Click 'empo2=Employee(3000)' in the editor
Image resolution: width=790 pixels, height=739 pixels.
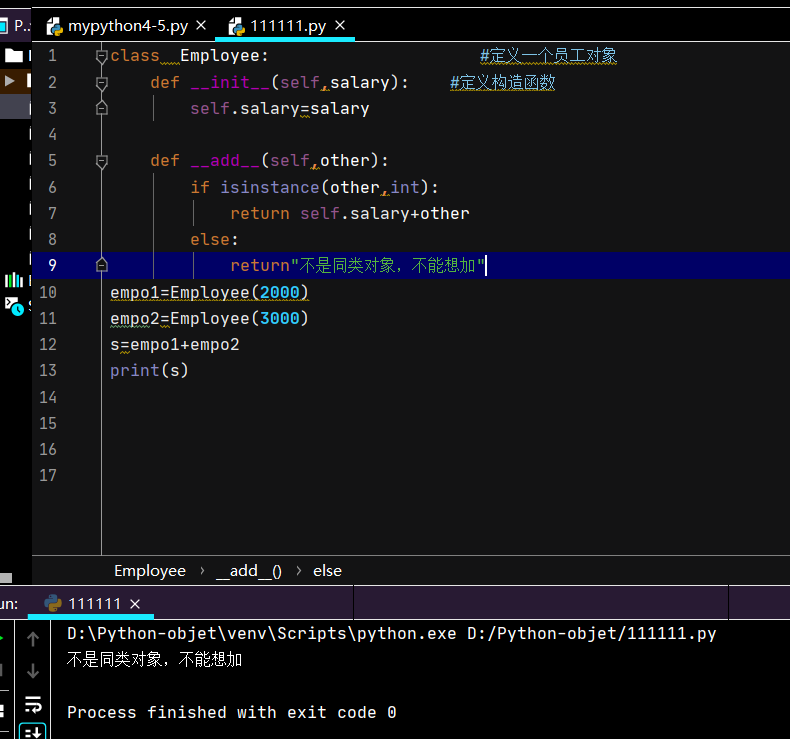209,318
